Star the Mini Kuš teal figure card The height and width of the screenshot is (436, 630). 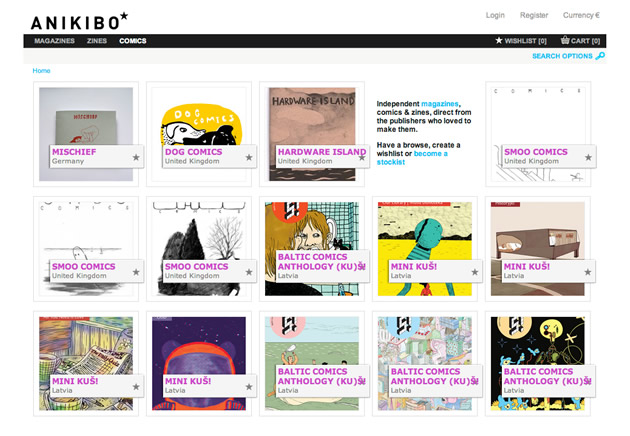point(475,272)
